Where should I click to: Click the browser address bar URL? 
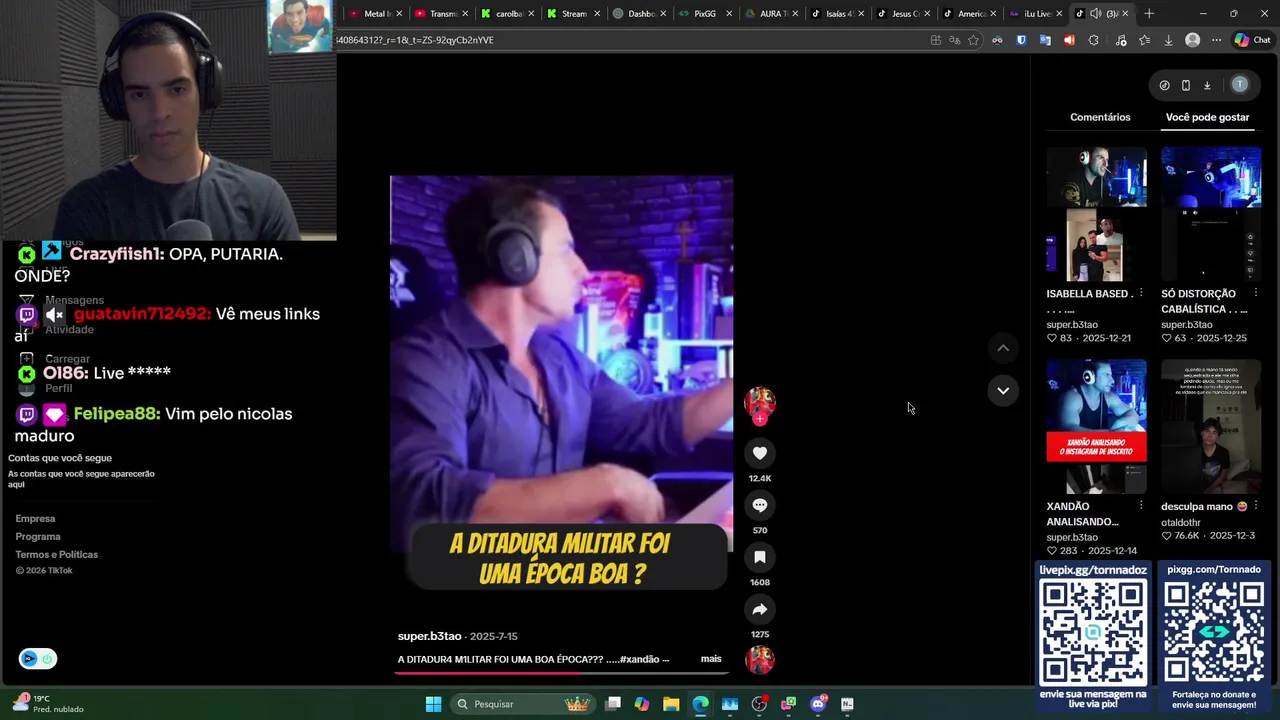point(414,40)
